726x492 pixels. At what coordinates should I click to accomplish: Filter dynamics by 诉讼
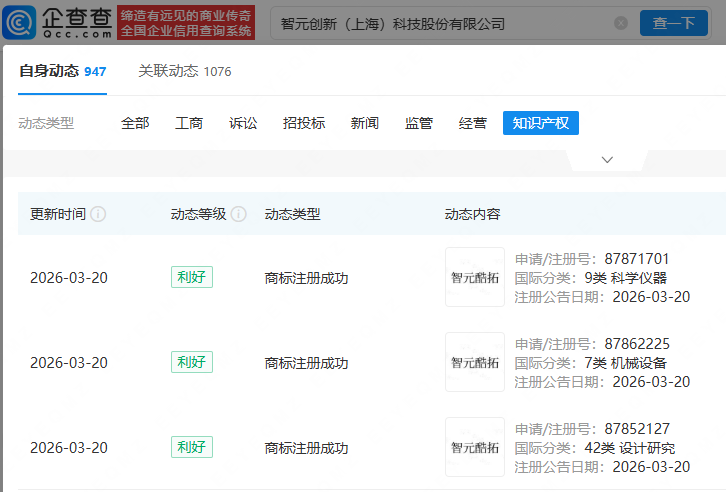[x=243, y=123]
